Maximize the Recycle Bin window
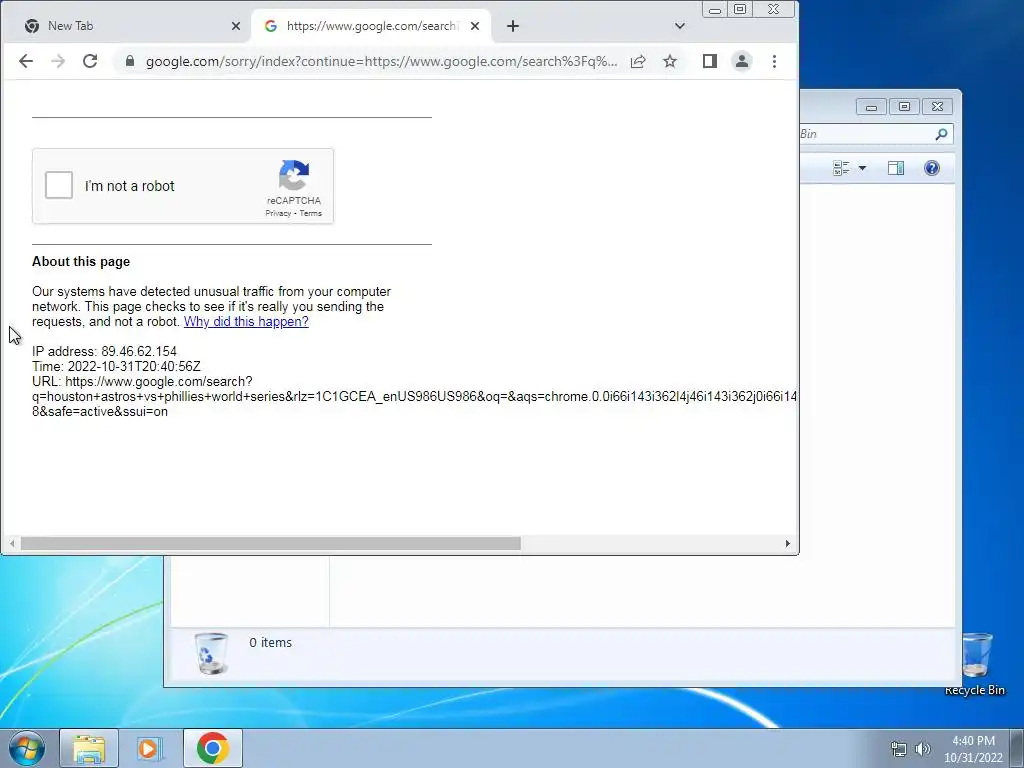 (x=904, y=106)
